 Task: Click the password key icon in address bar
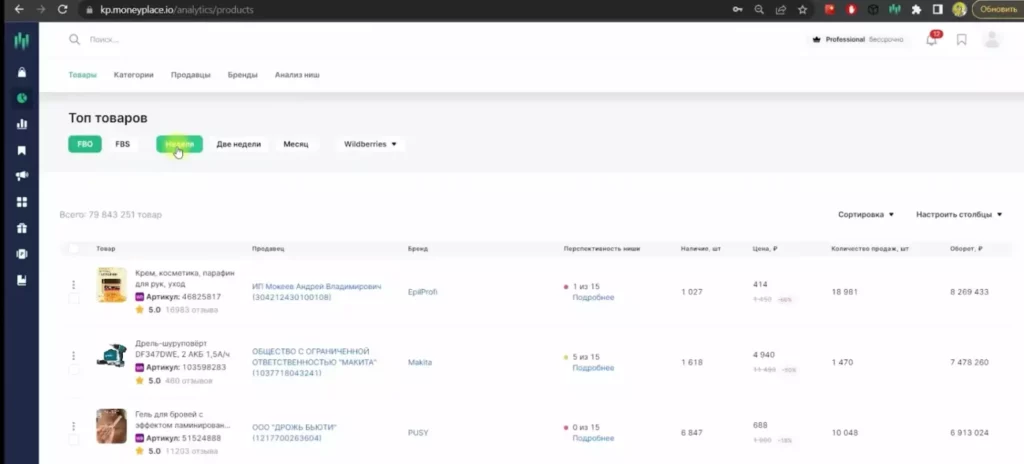(737, 10)
